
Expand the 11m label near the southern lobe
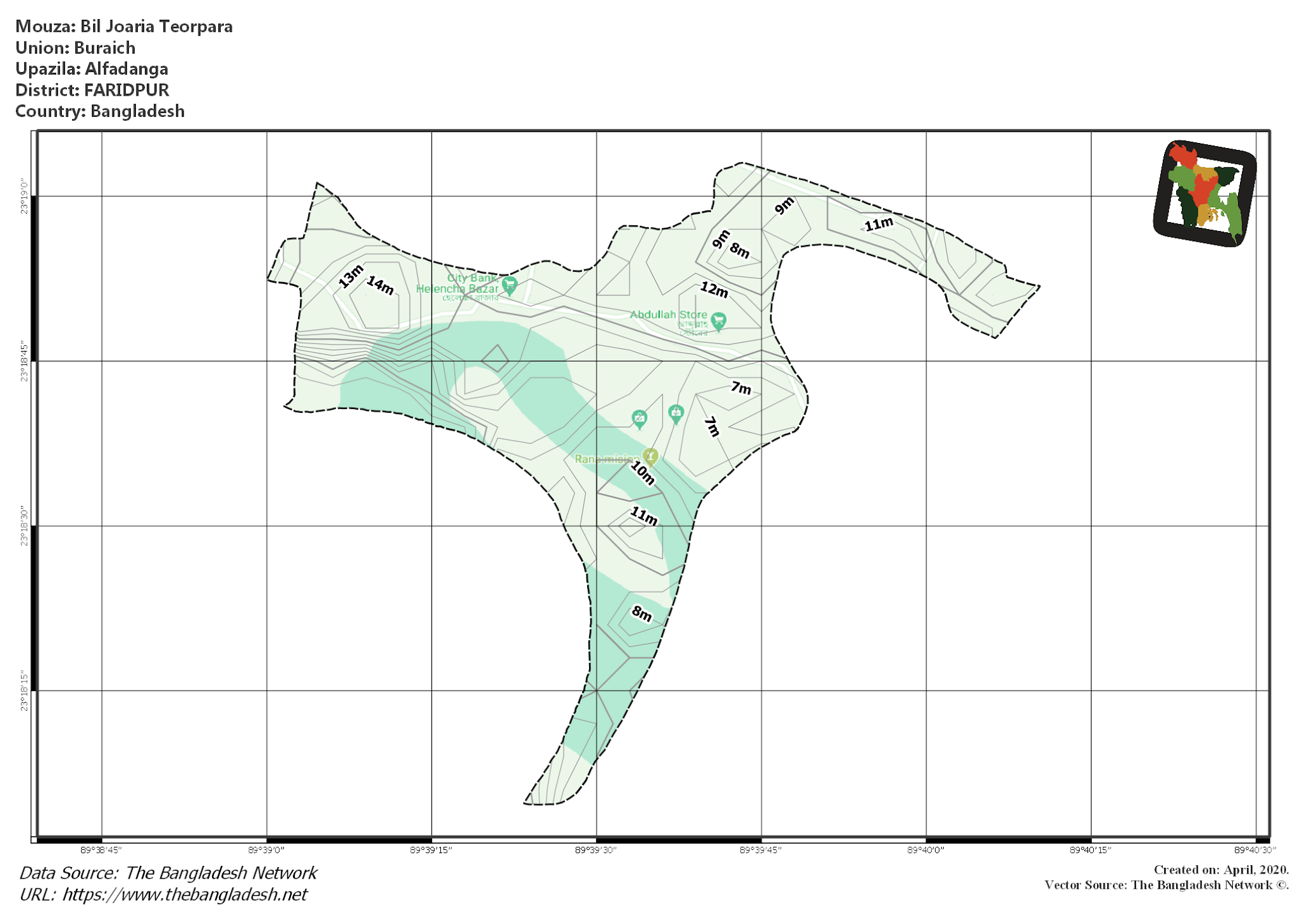[643, 516]
